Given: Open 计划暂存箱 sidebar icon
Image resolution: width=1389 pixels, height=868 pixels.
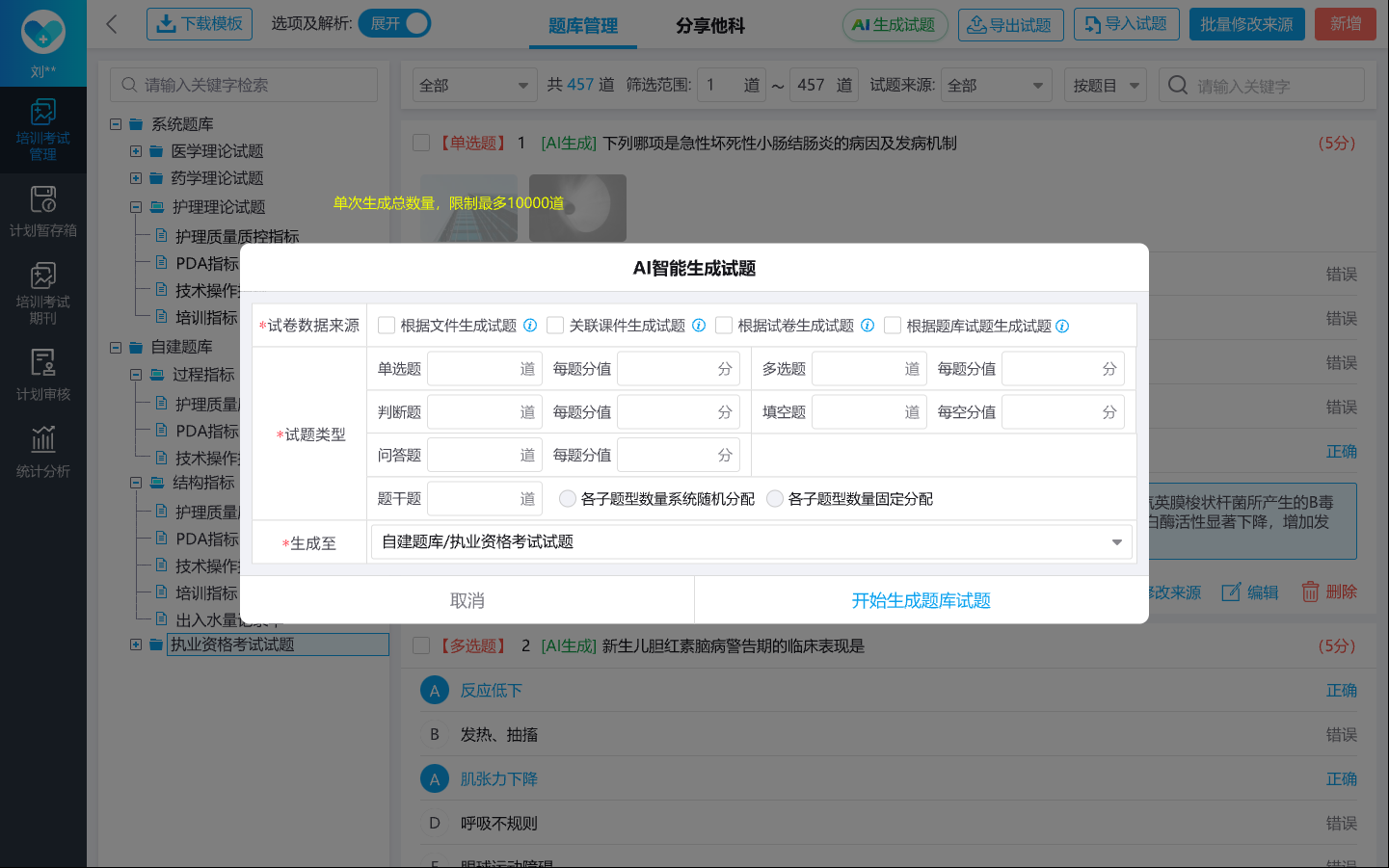Looking at the screenshot, I should click(42, 210).
